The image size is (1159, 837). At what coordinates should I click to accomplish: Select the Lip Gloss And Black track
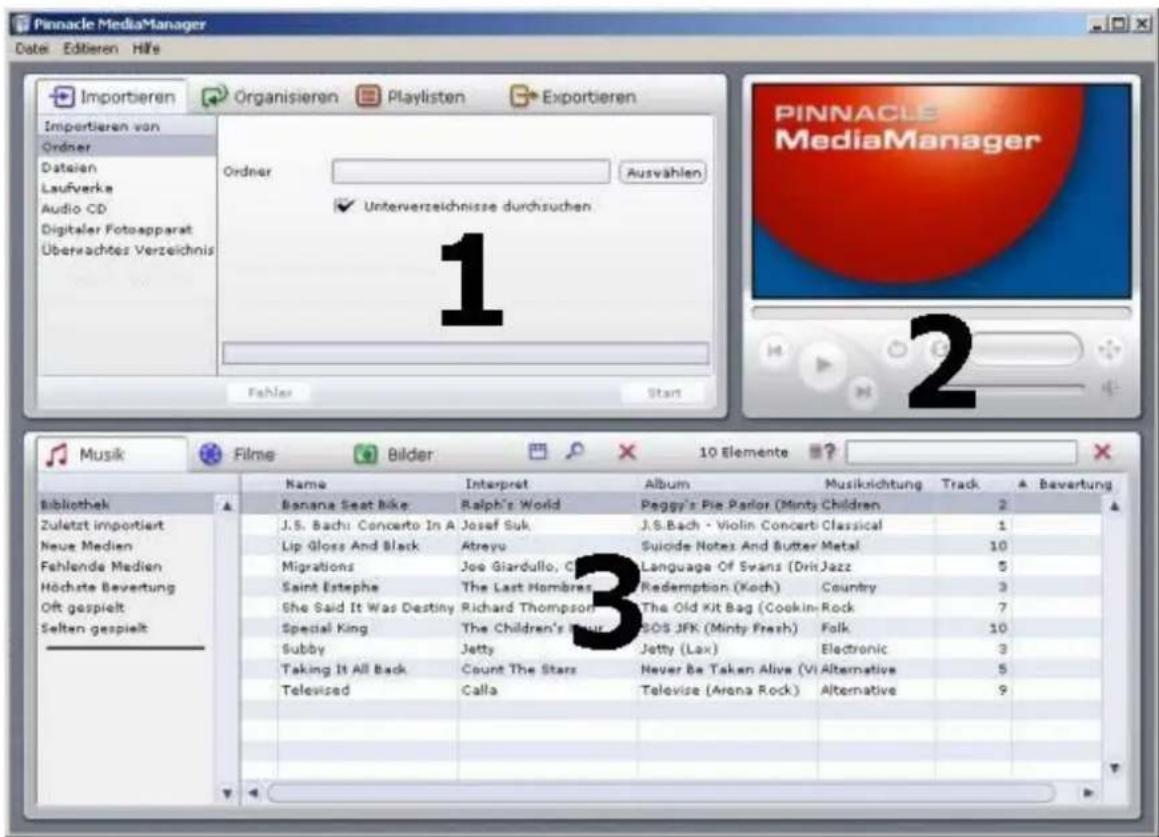pos(671,546)
